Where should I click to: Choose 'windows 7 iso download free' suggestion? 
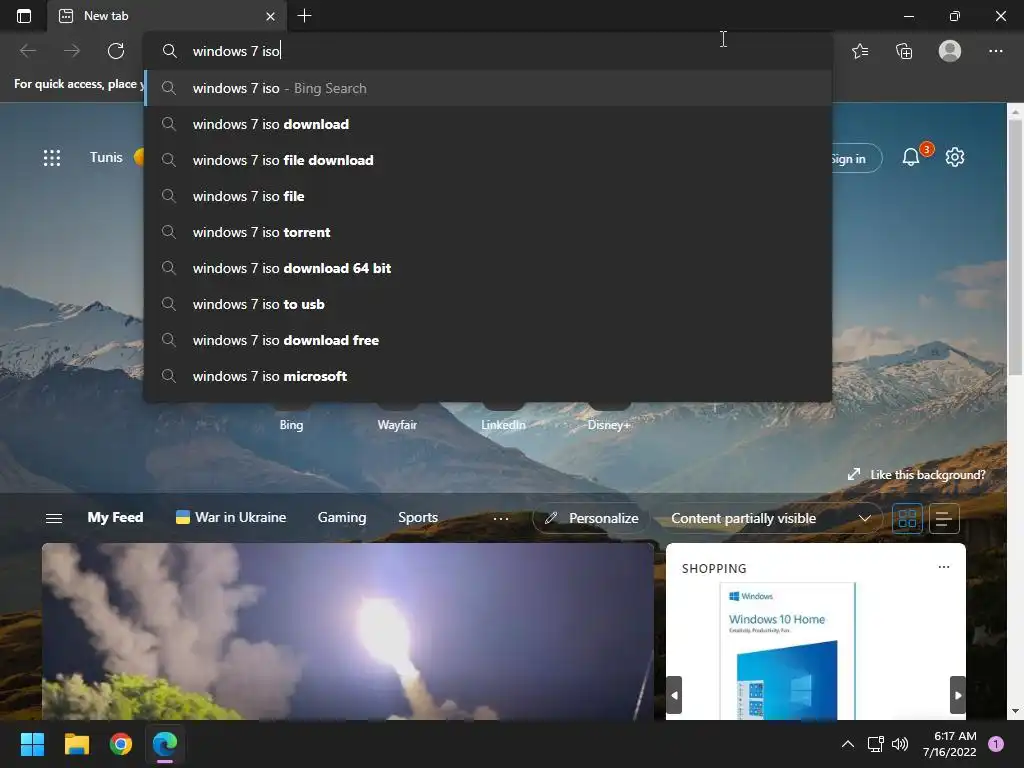point(488,340)
